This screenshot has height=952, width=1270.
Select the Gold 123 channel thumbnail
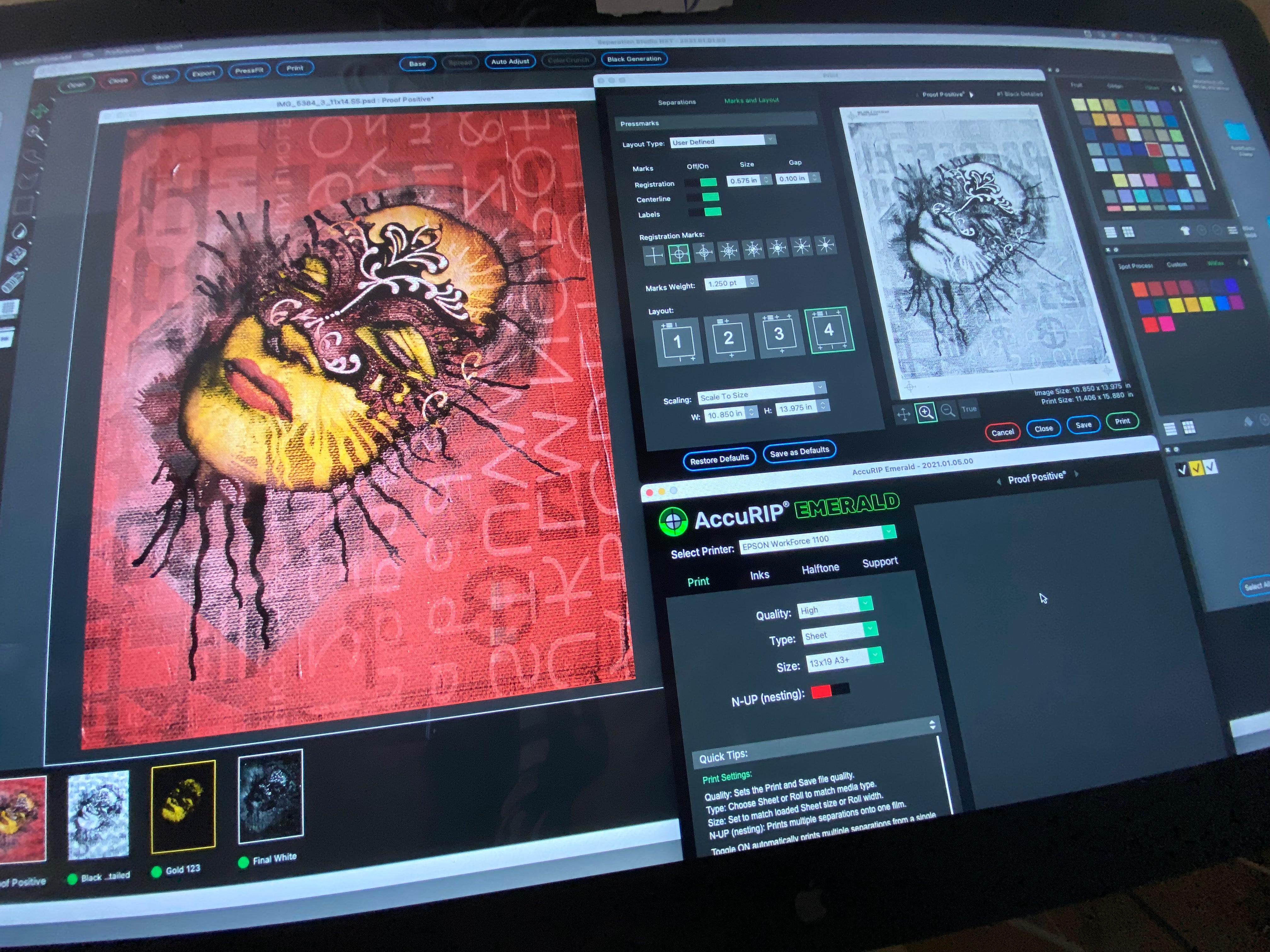[x=183, y=806]
